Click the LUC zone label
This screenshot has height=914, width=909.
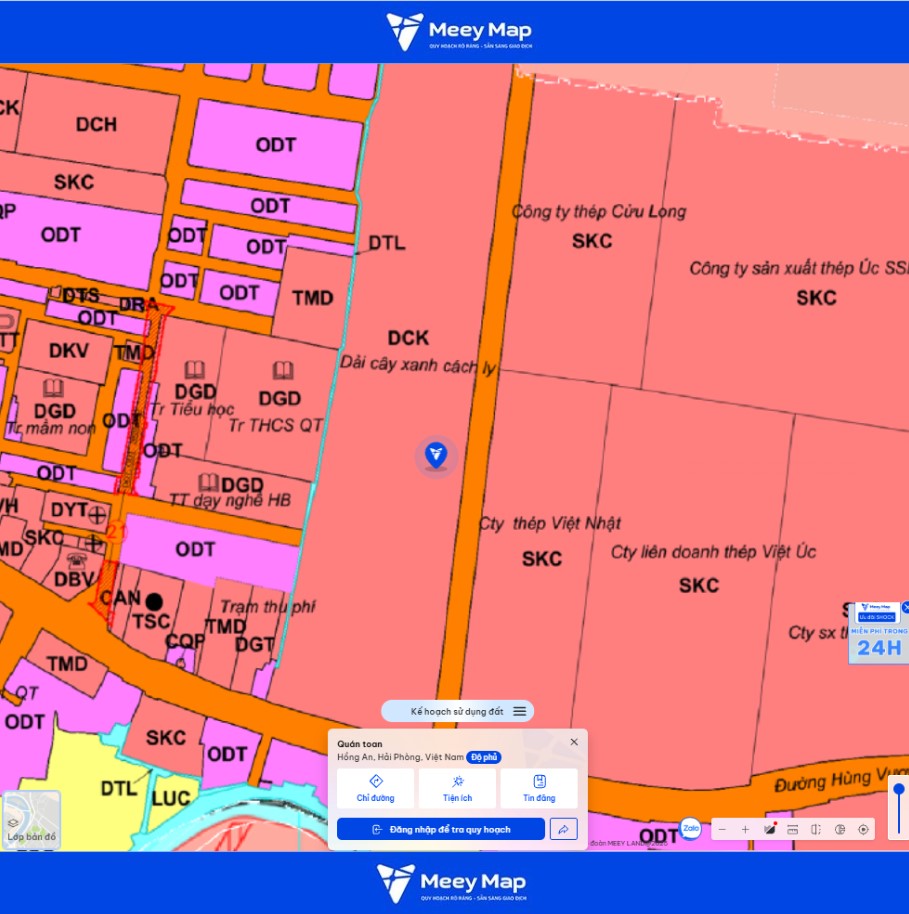[x=171, y=798]
